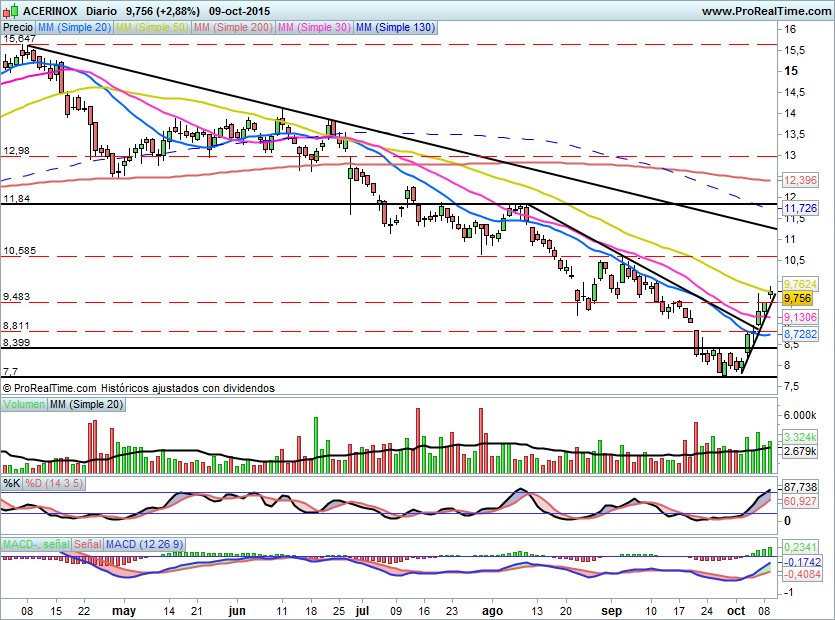
Task: Open the MACD (12 26 9) settings label
Action: click(x=145, y=544)
